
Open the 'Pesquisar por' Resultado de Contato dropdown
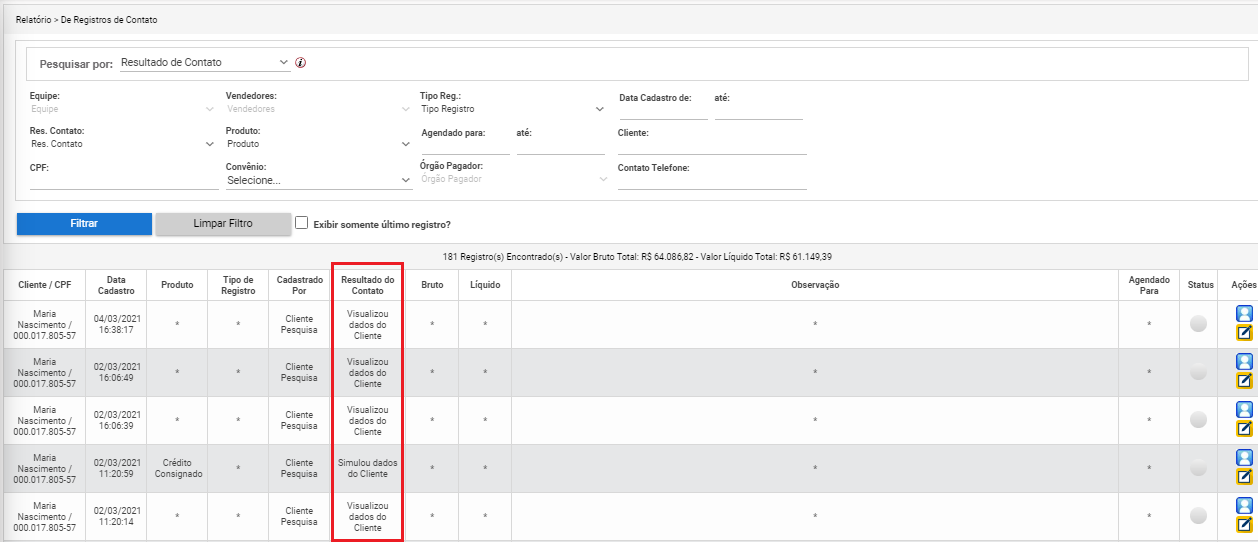(x=204, y=62)
